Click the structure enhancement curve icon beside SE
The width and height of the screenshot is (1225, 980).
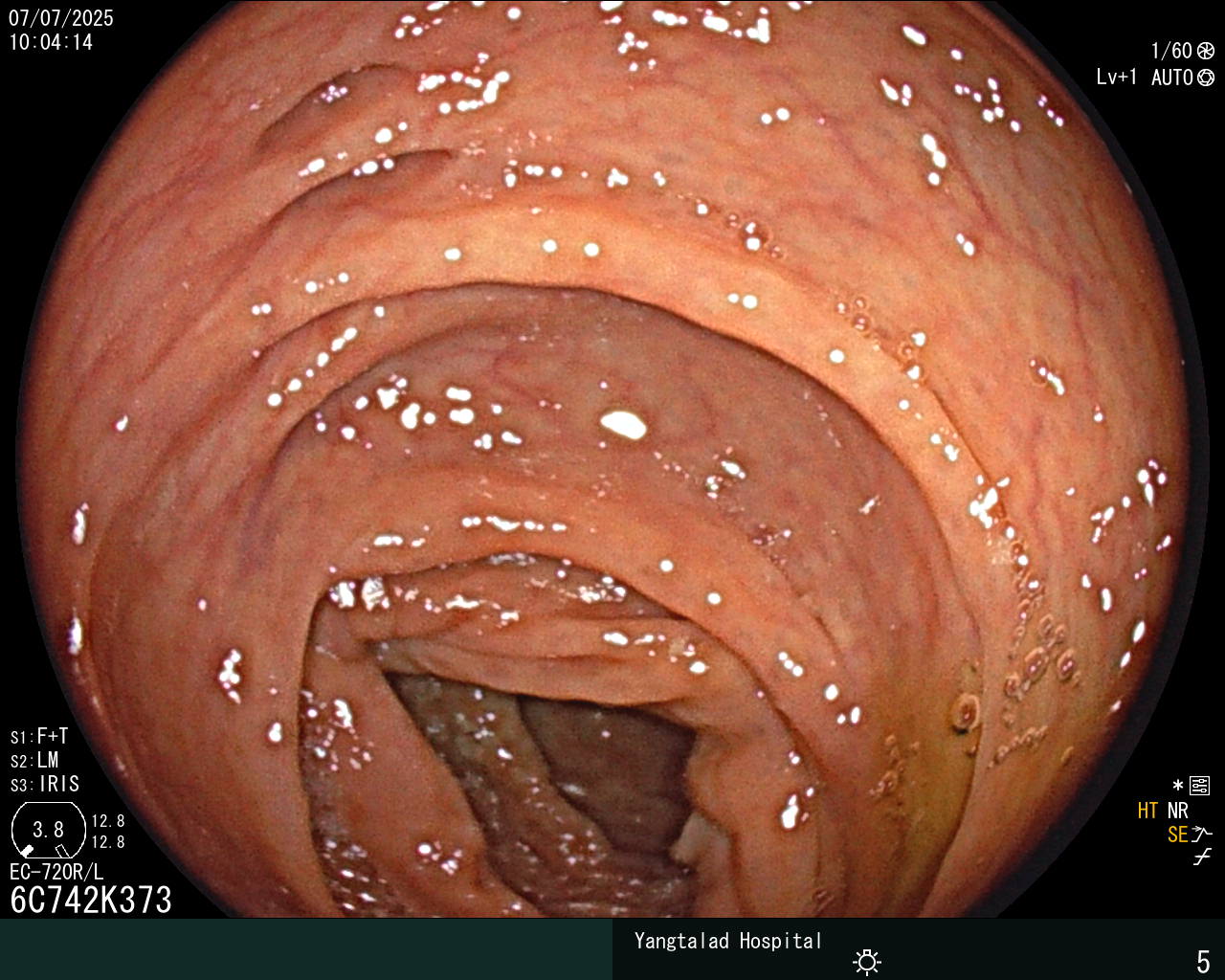pos(1202,834)
